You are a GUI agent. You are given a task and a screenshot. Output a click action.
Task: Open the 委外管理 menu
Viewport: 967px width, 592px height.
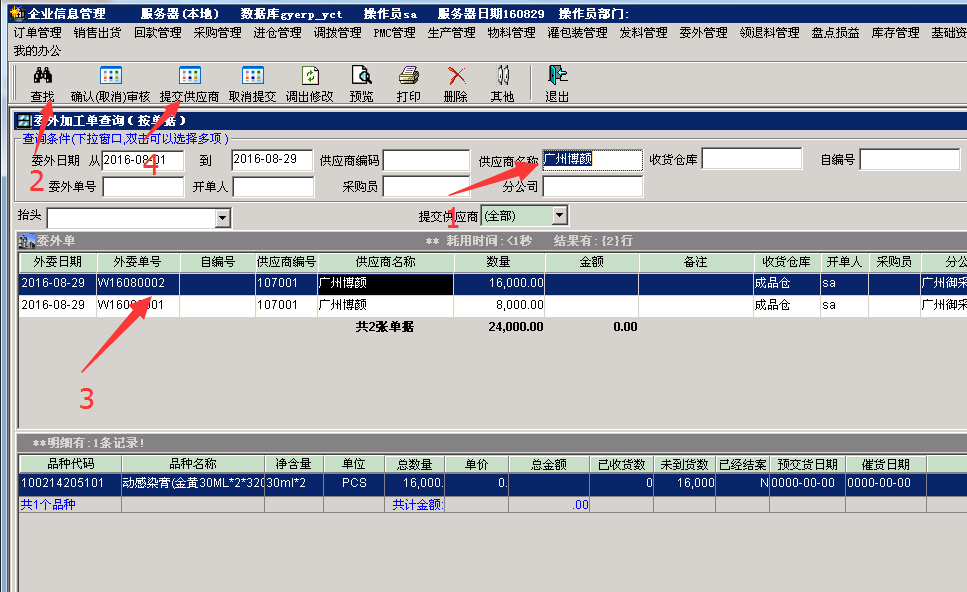point(703,33)
